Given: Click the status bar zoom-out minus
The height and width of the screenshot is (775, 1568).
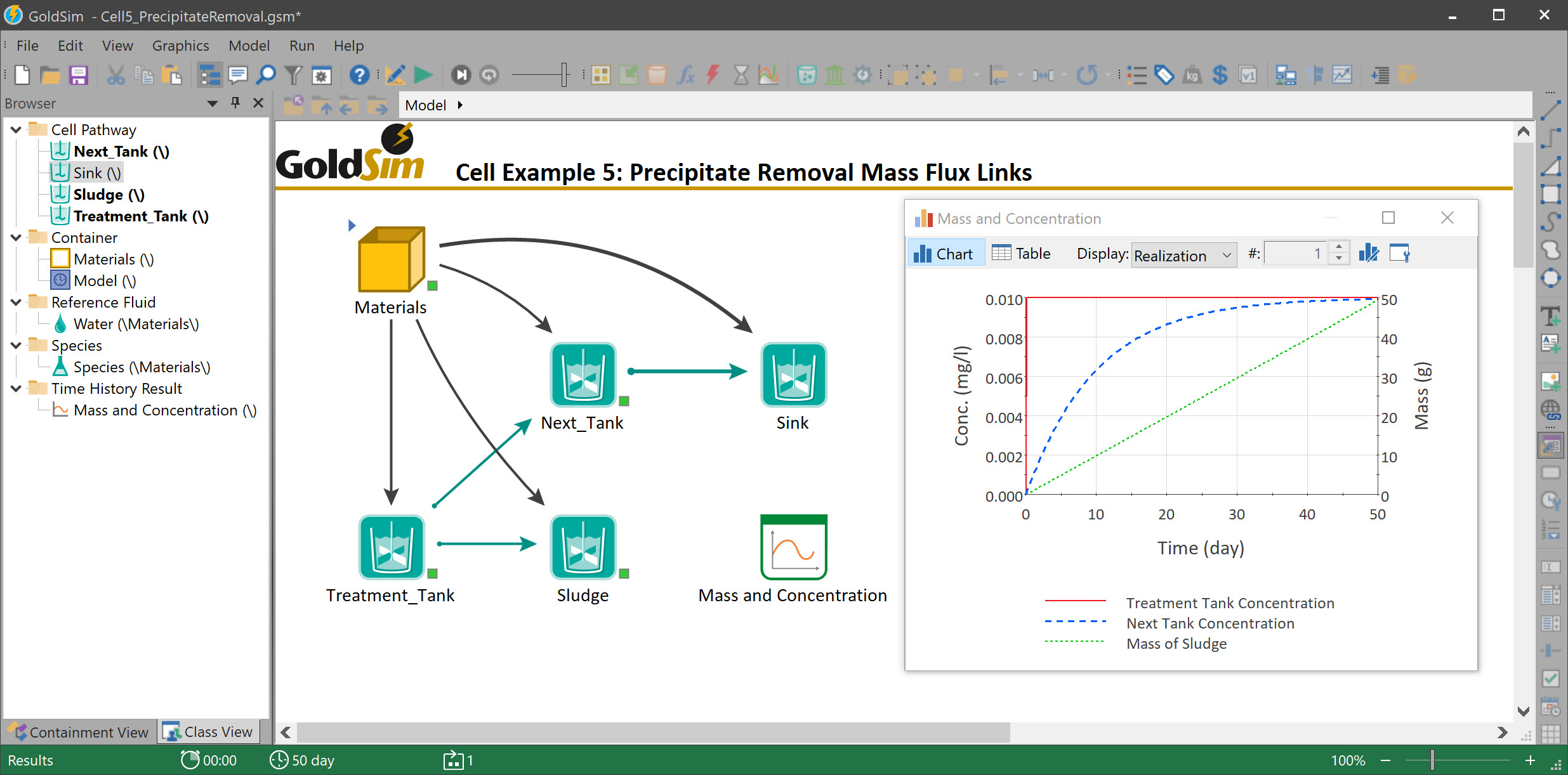Looking at the screenshot, I should pos(1386,760).
